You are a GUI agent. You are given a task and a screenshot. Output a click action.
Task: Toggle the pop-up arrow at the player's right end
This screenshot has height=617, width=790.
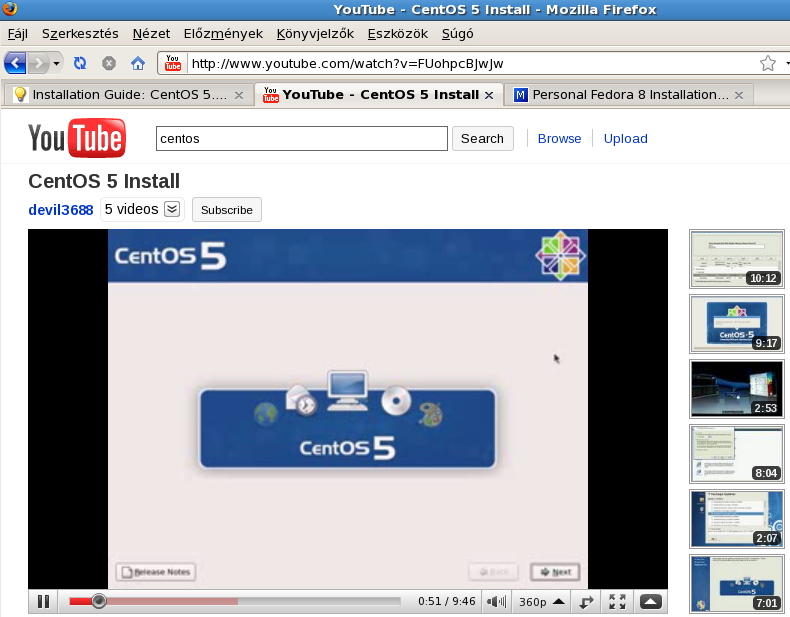(650, 601)
